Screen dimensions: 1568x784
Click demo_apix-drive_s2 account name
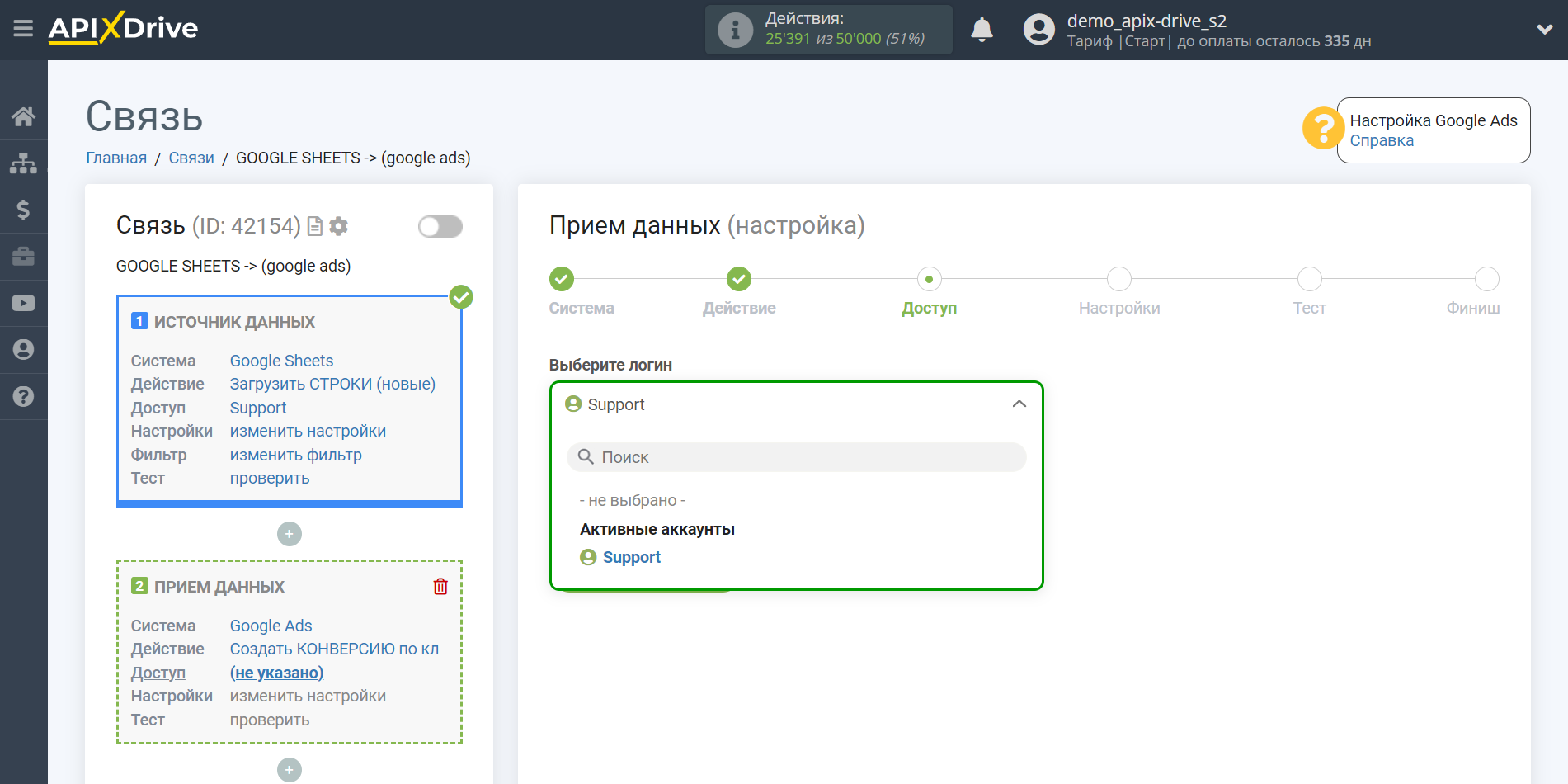pos(1147,21)
